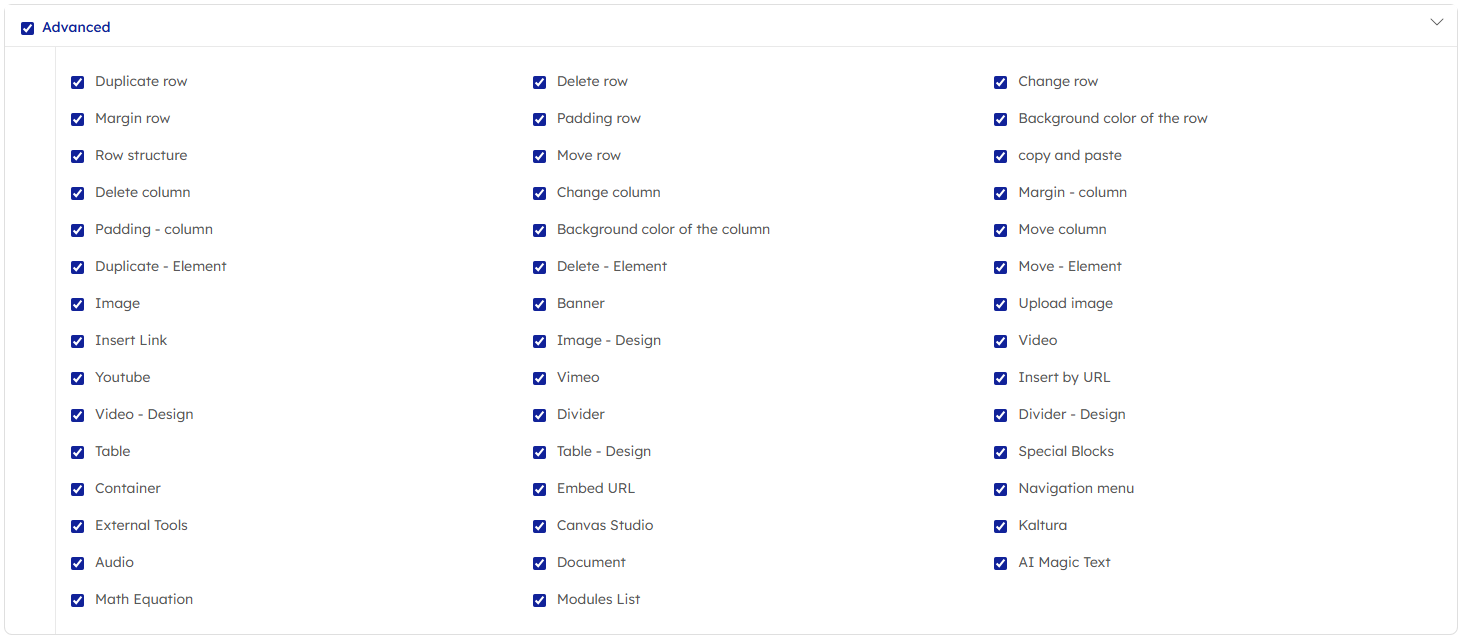
Task: Uncheck the Duplicate row checkbox
Action: click(78, 82)
